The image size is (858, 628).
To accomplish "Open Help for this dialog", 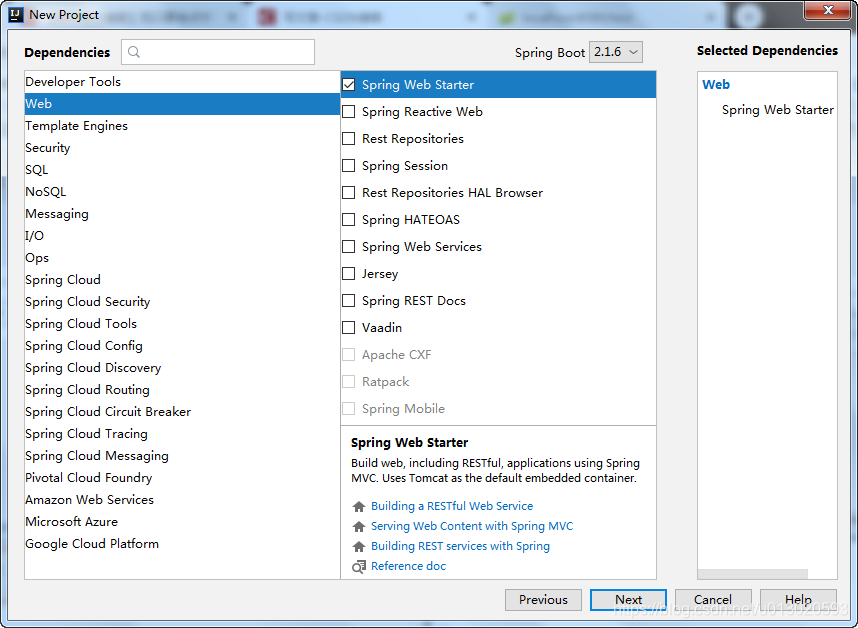I will coord(798,600).
